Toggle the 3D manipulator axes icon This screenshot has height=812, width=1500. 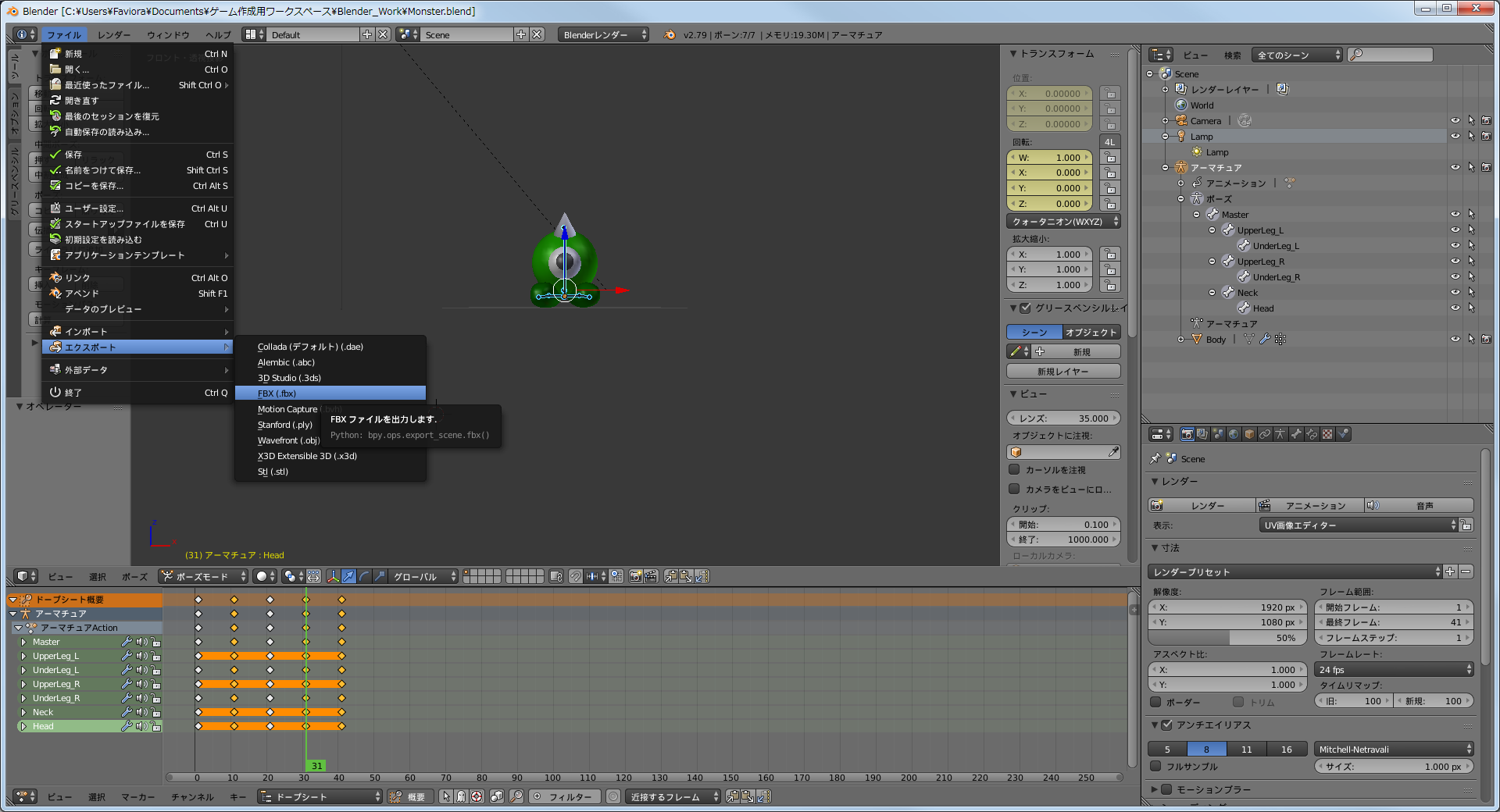[x=334, y=576]
